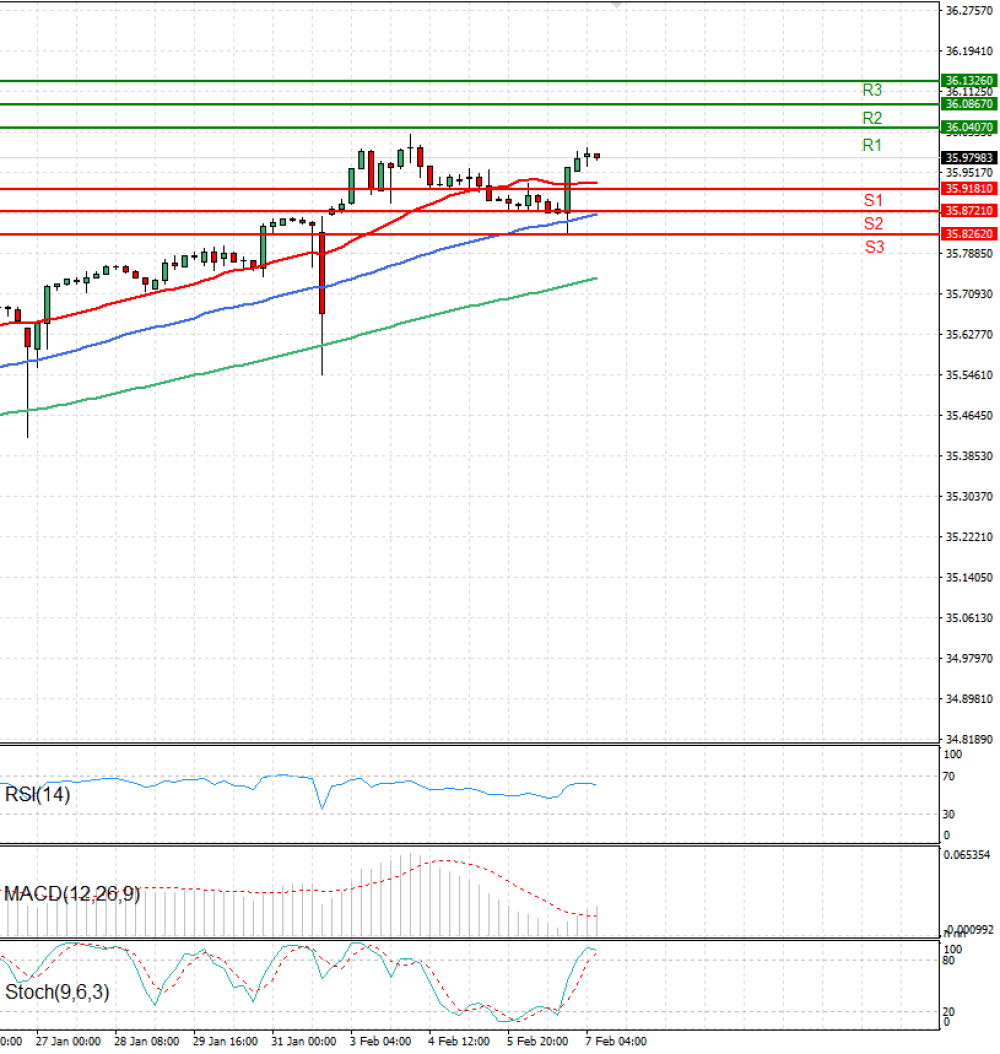Click the 35.54610 price axis value
The width and height of the screenshot is (1000, 1054).
click(969, 375)
